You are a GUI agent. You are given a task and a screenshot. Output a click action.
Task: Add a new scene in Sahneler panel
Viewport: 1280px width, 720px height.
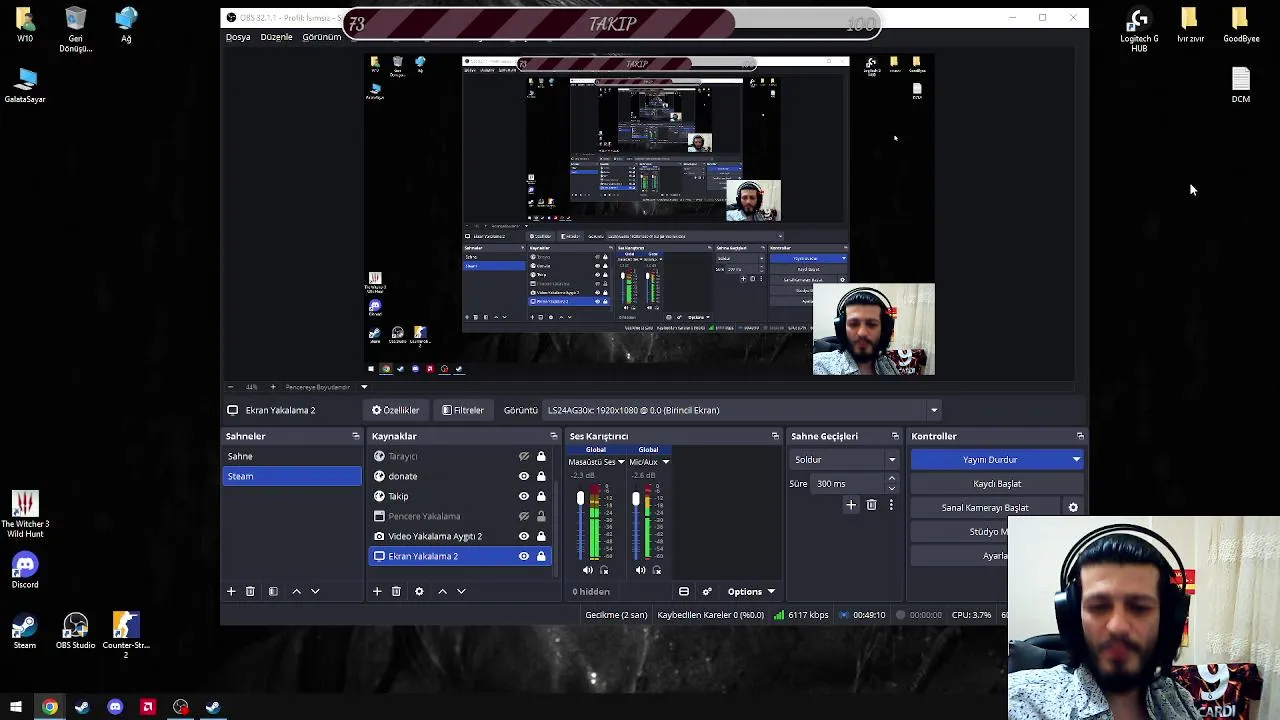click(x=231, y=591)
